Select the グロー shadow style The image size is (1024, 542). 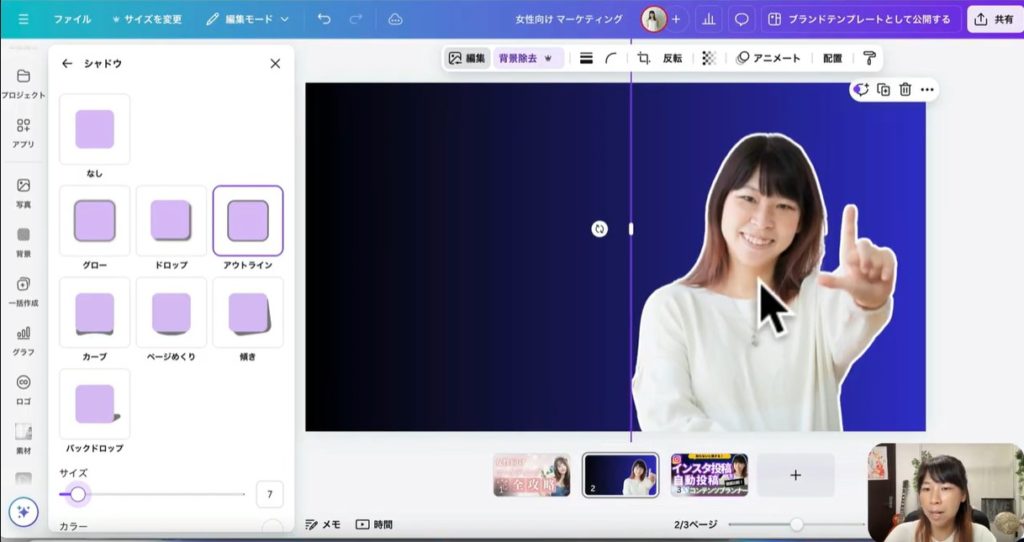(94, 221)
